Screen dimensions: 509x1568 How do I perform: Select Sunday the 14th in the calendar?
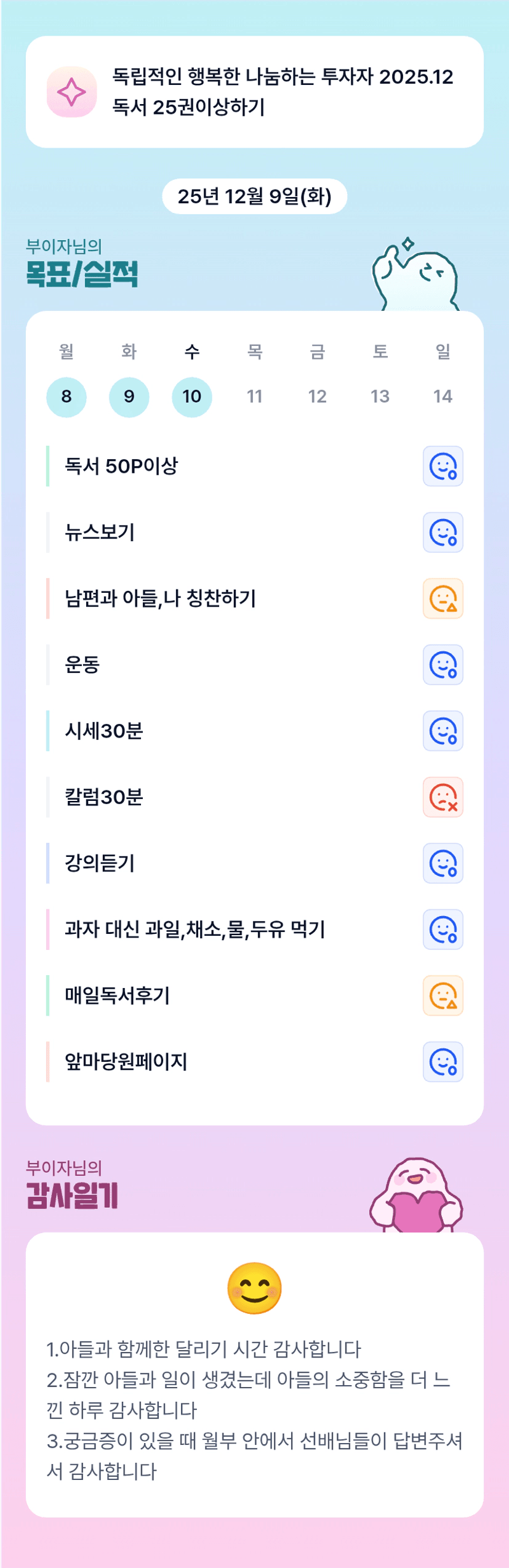(443, 396)
